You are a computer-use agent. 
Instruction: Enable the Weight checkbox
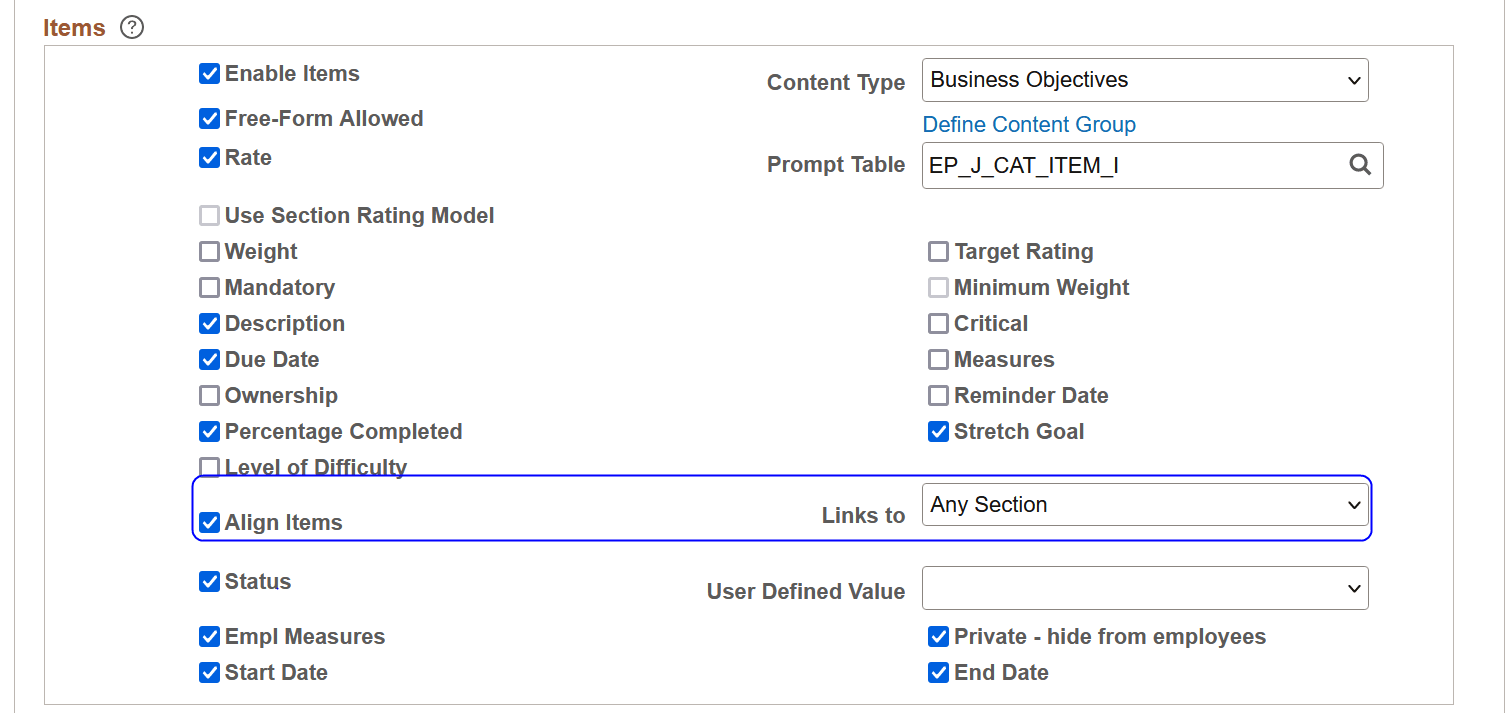(x=209, y=251)
